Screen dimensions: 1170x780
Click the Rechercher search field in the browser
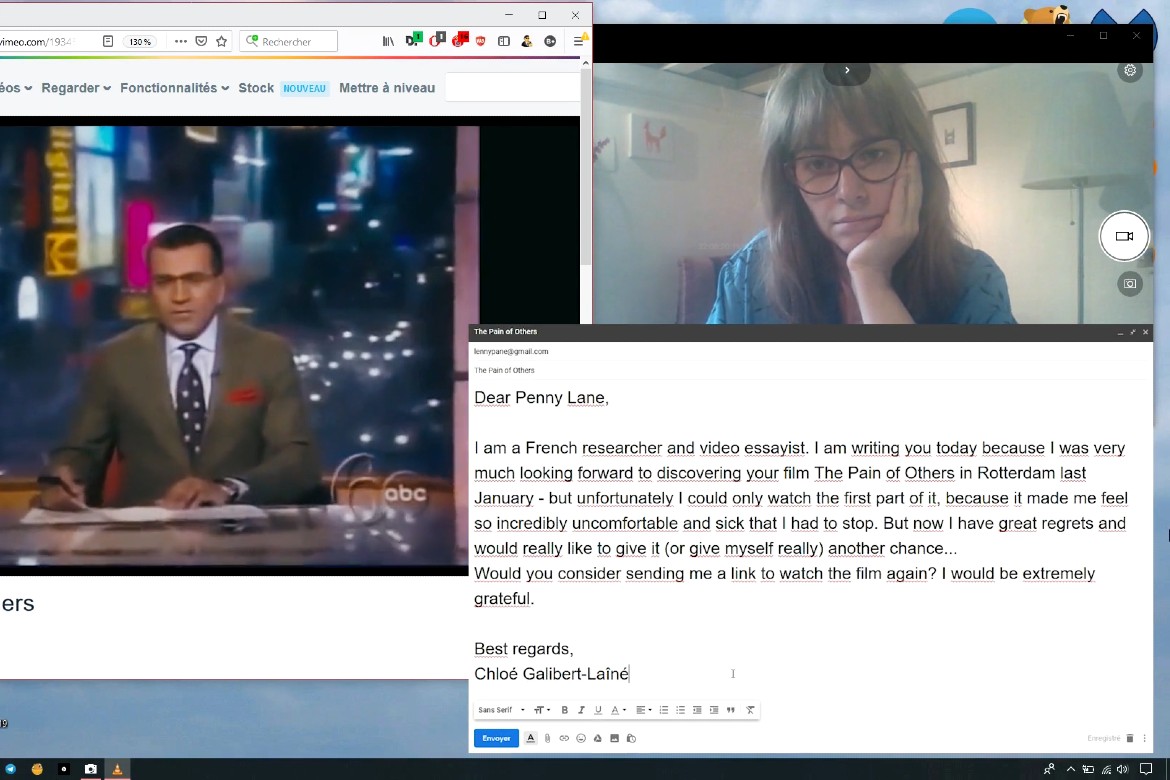point(290,42)
